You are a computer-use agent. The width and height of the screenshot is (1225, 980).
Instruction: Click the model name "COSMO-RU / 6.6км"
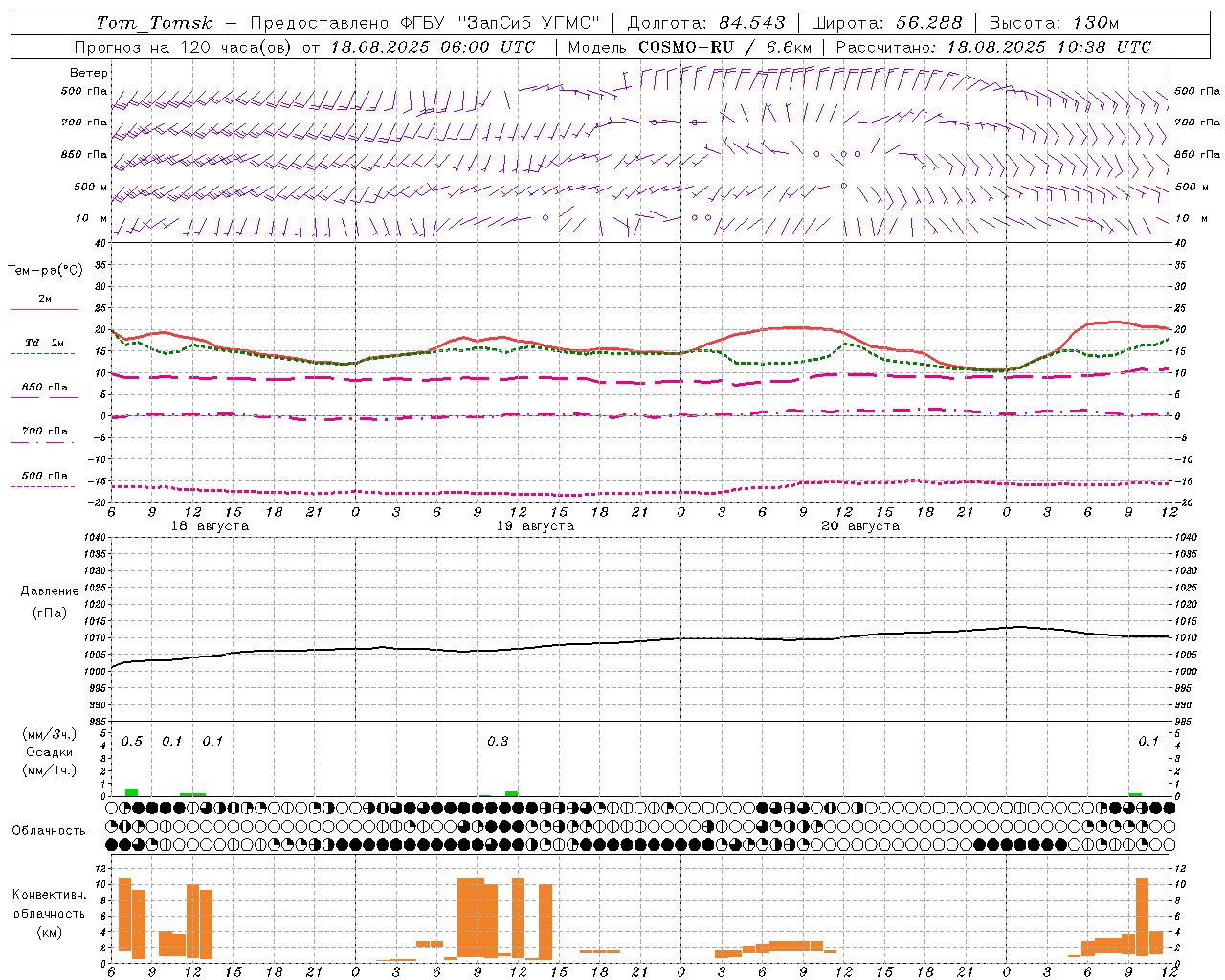click(724, 47)
